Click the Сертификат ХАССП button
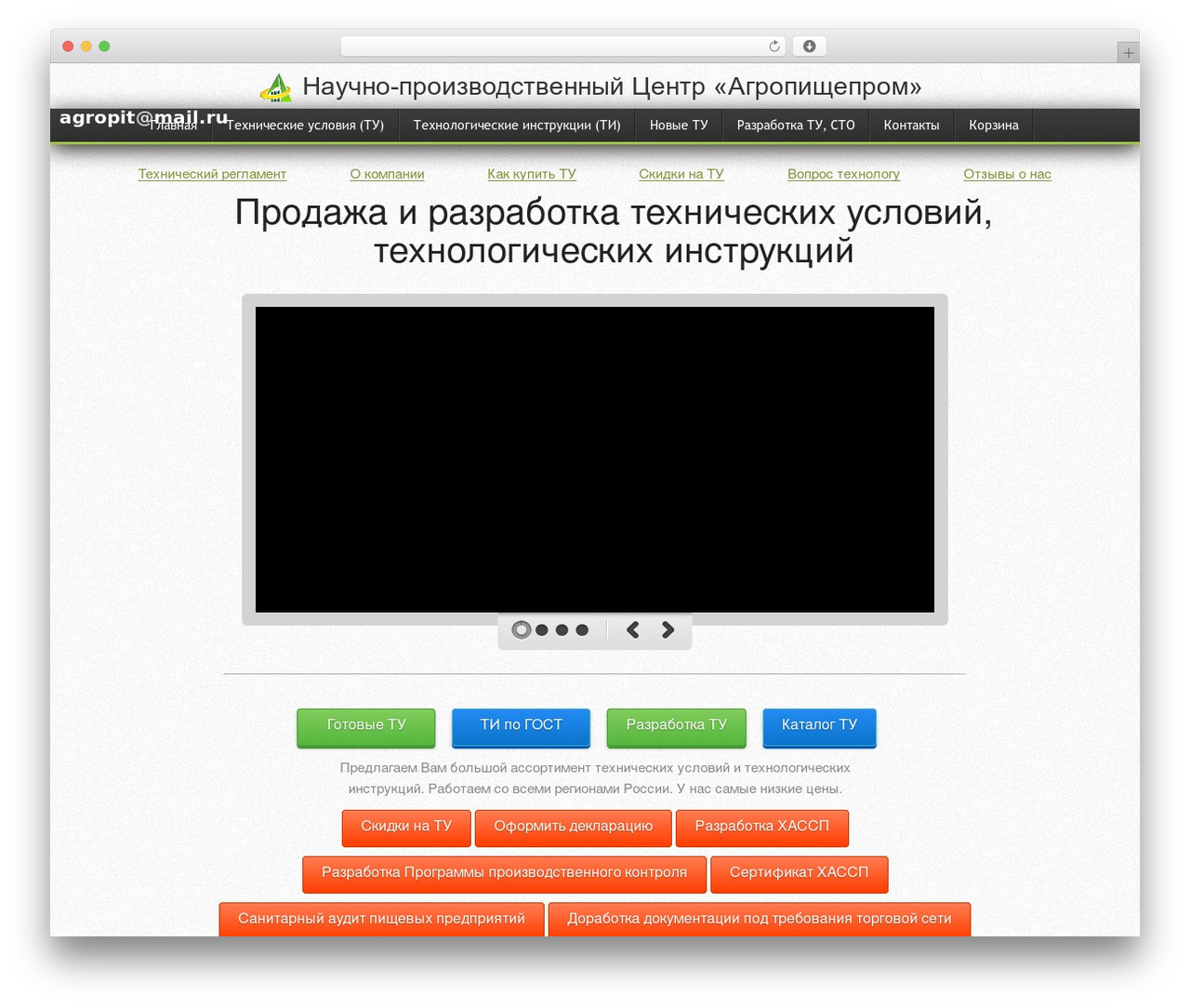This screenshot has width=1190, height=1008. click(x=800, y=874)
